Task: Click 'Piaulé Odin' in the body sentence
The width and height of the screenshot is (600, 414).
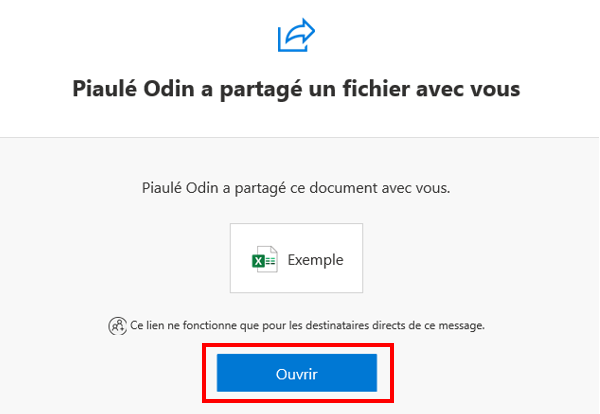Action: tap(180, 188)
